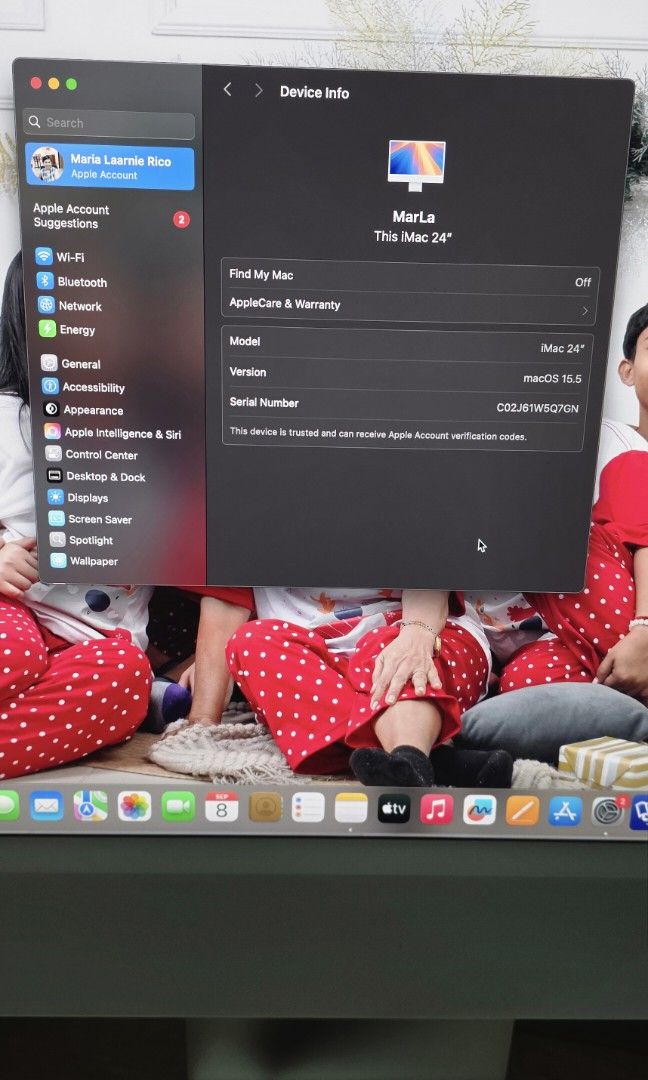The height and width of the screenshot is (1080, 648).
Task: Click the Device Info title
Action: 314,92
